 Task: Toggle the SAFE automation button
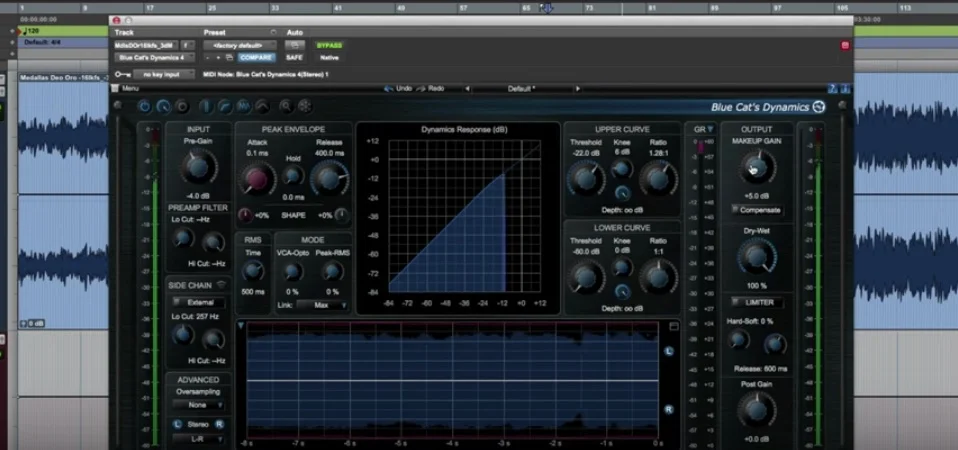pos(294,57)
